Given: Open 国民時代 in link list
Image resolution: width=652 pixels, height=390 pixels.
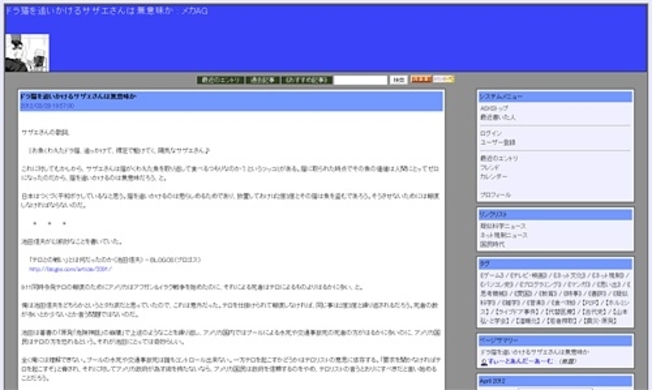Looking at the screenshot, I should click(492, 244).
